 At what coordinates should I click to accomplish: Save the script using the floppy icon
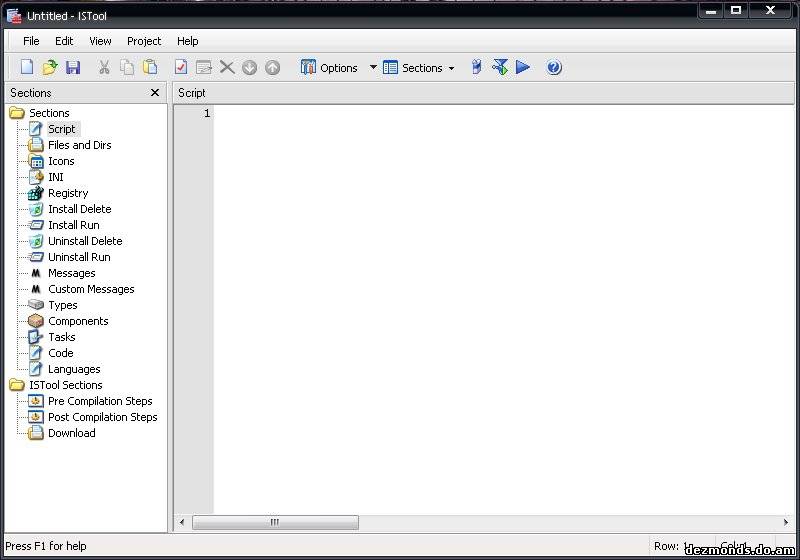tap(73, 68)
